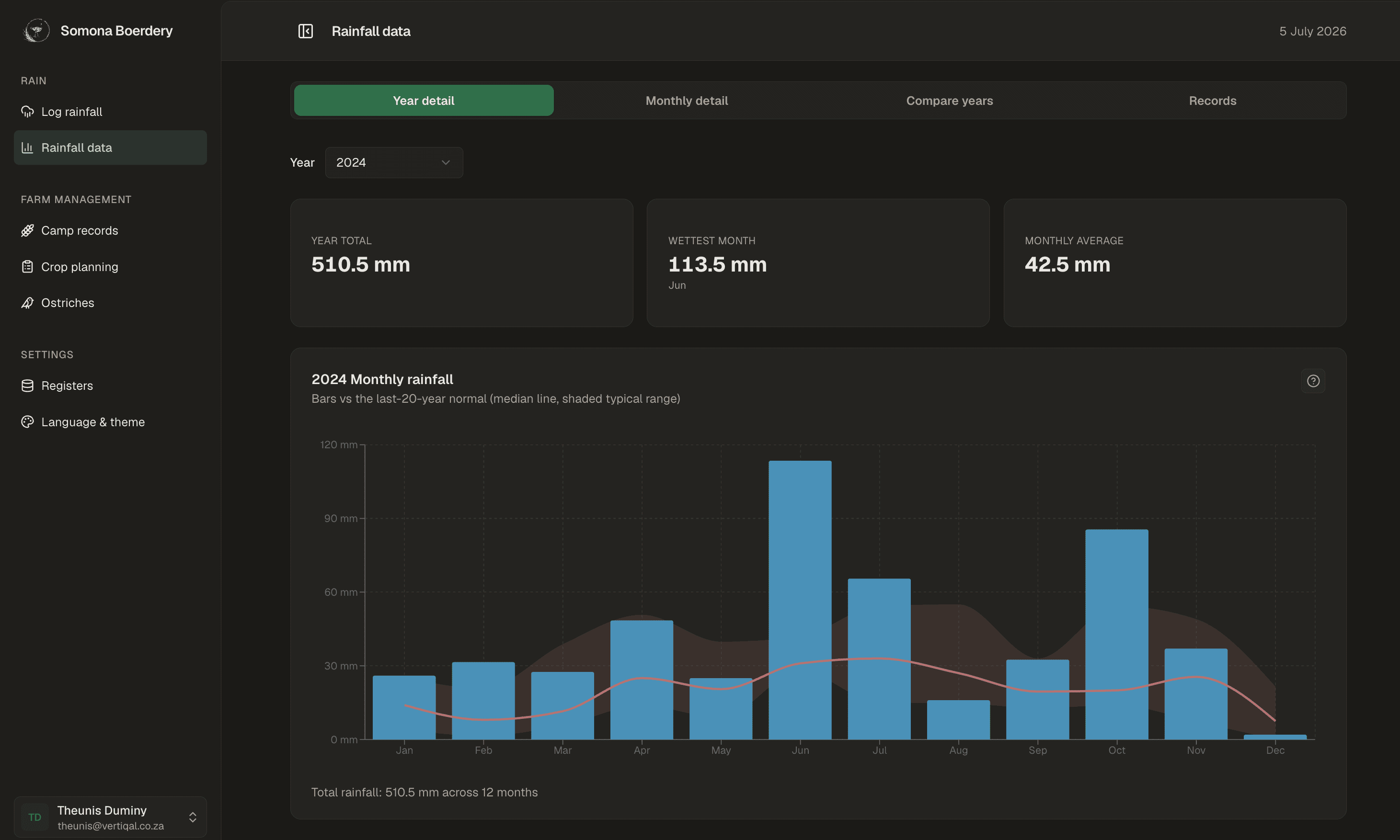Screen dimensions: 1400x840
Task: Click the Log rainfall cloud icon
Action: 27,112
